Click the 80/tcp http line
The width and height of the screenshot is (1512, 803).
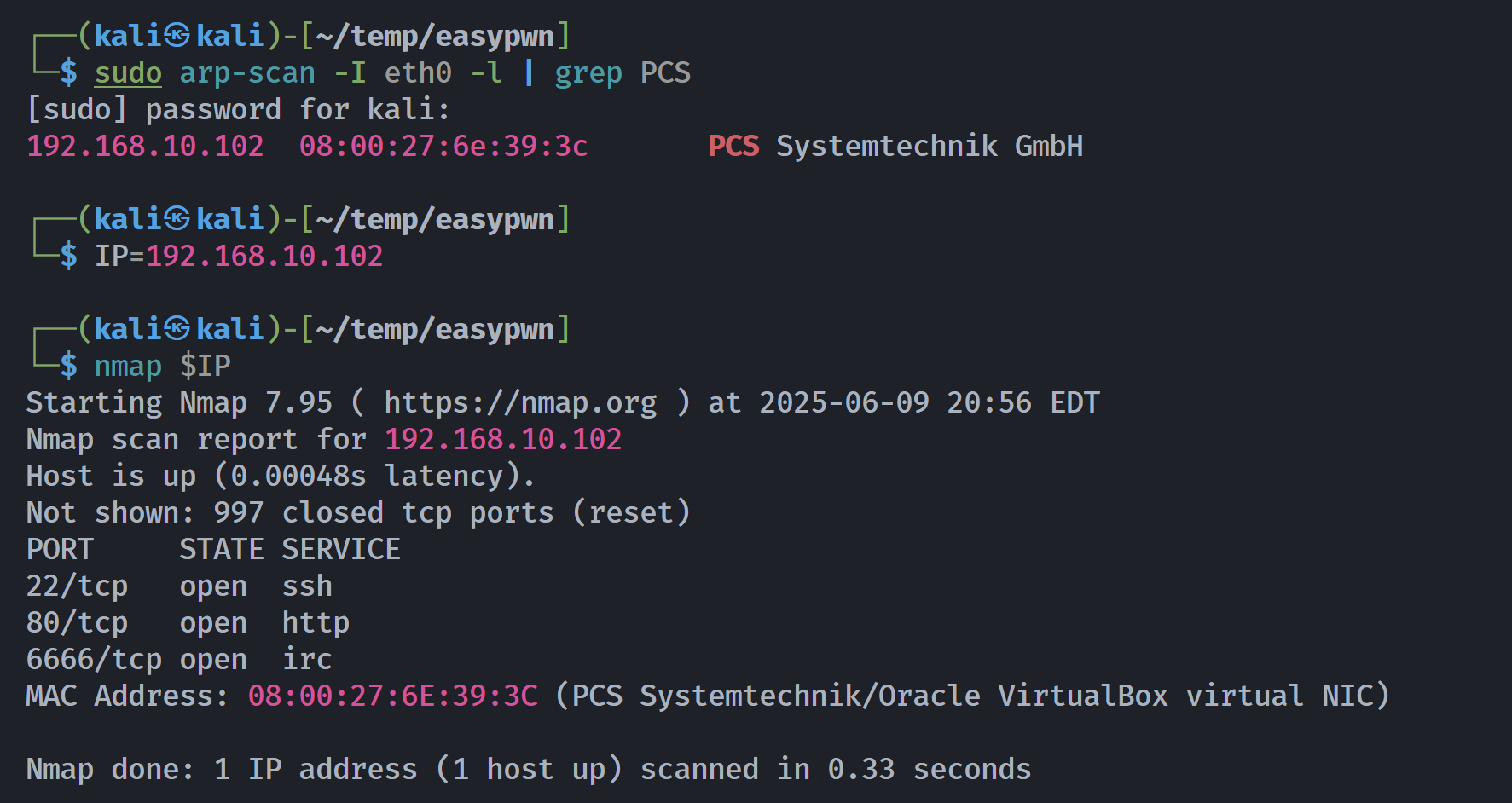188,623
